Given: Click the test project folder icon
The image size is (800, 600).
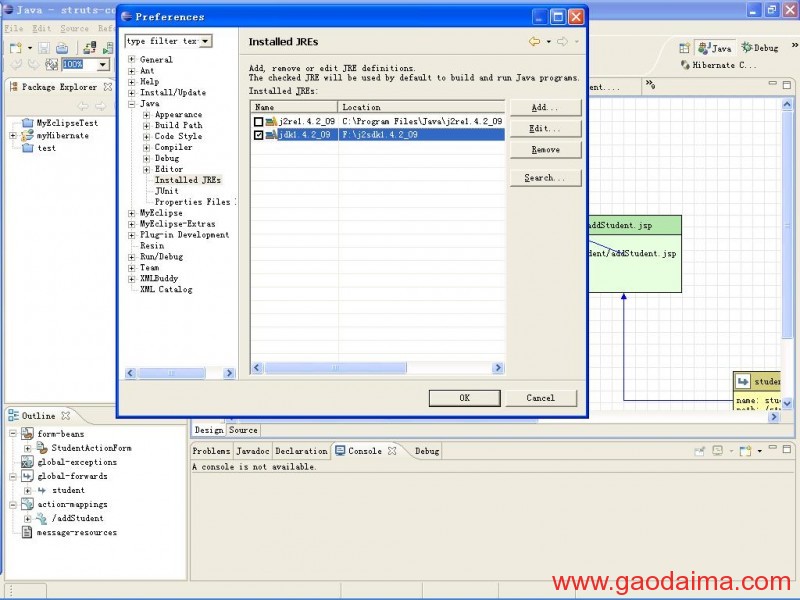Looking at the screenshot, I should click(x=28, y=148).
